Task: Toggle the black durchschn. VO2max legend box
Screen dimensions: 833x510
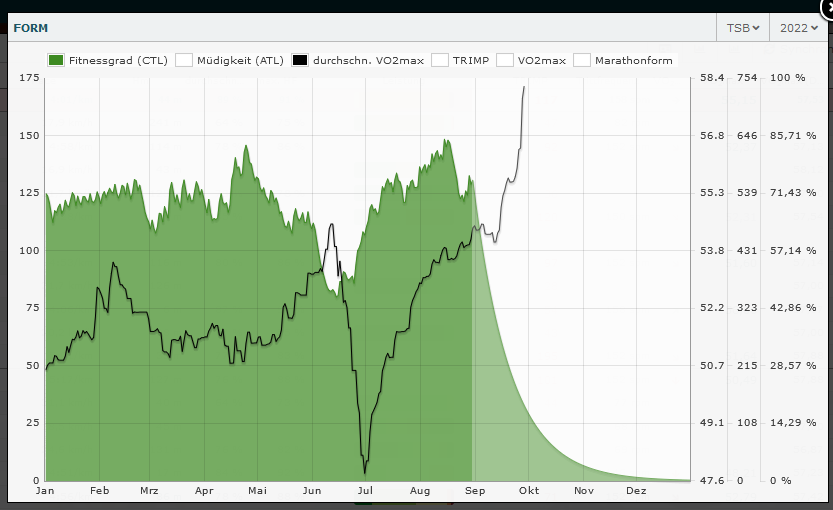Action: pos(300,60)
